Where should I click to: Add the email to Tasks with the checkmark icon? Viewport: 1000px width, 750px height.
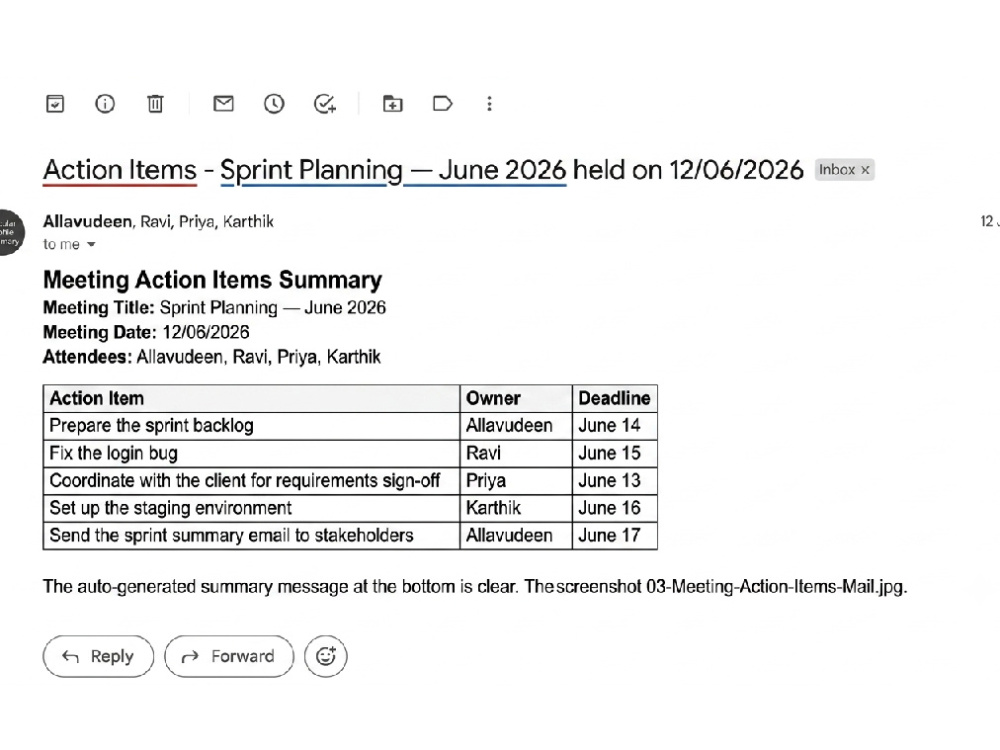[325, 103]
